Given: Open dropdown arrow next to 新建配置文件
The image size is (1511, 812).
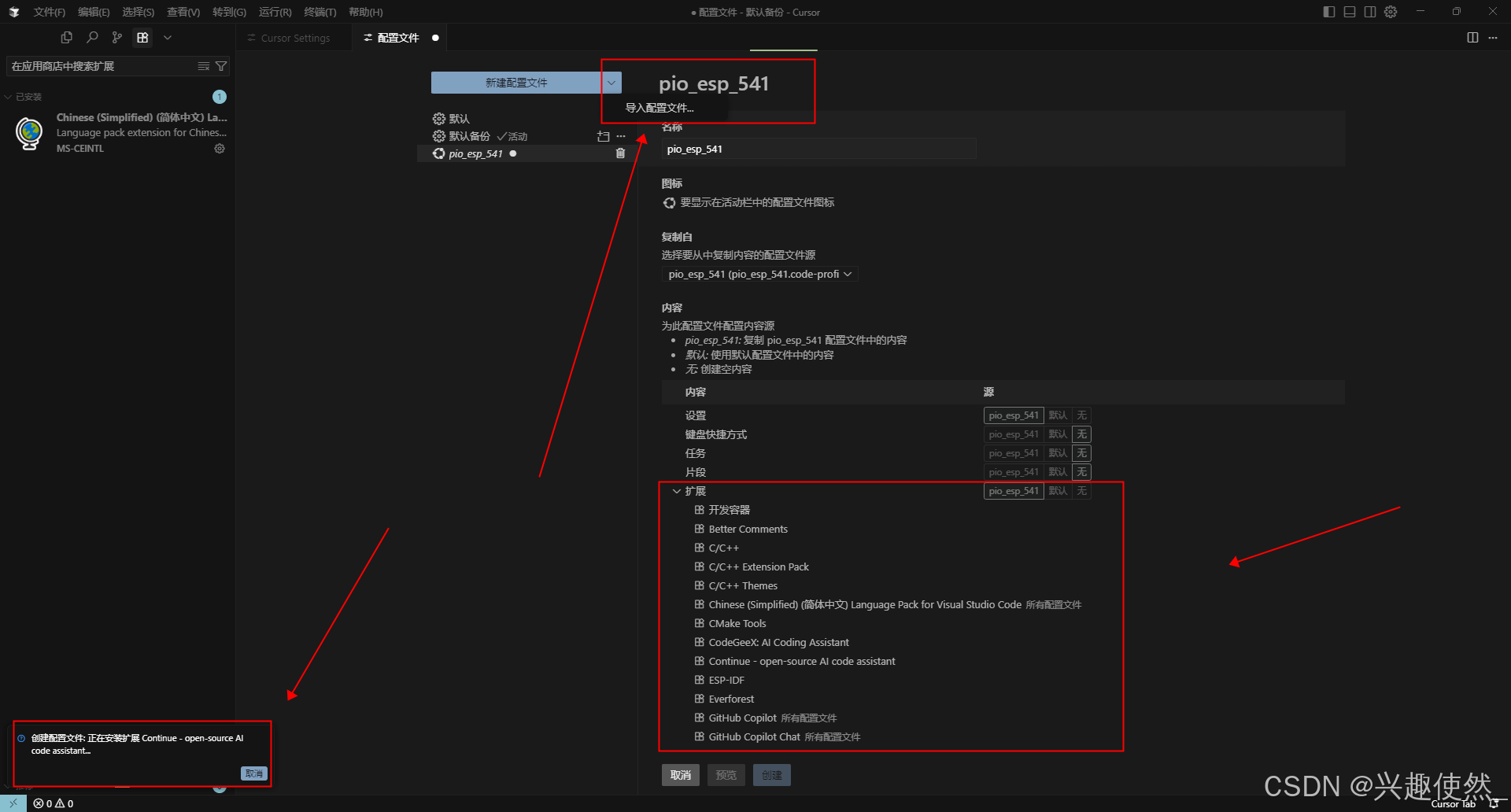Looking at the screenshot, I should [x=611, y=83].
